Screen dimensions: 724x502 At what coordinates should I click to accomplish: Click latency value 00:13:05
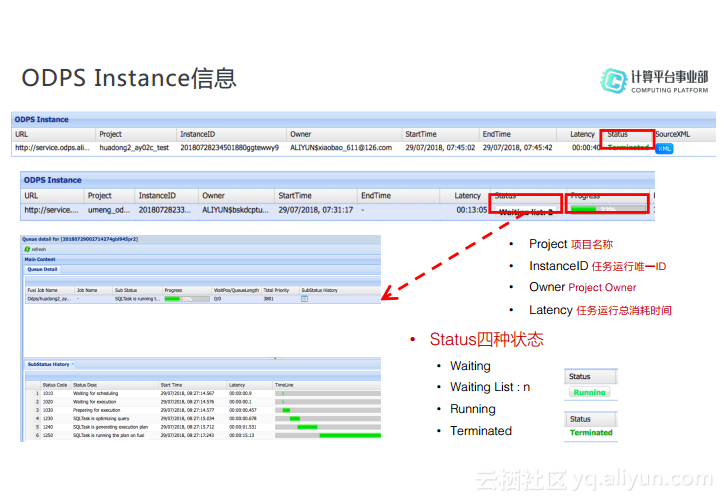click(x=471, y=210)
